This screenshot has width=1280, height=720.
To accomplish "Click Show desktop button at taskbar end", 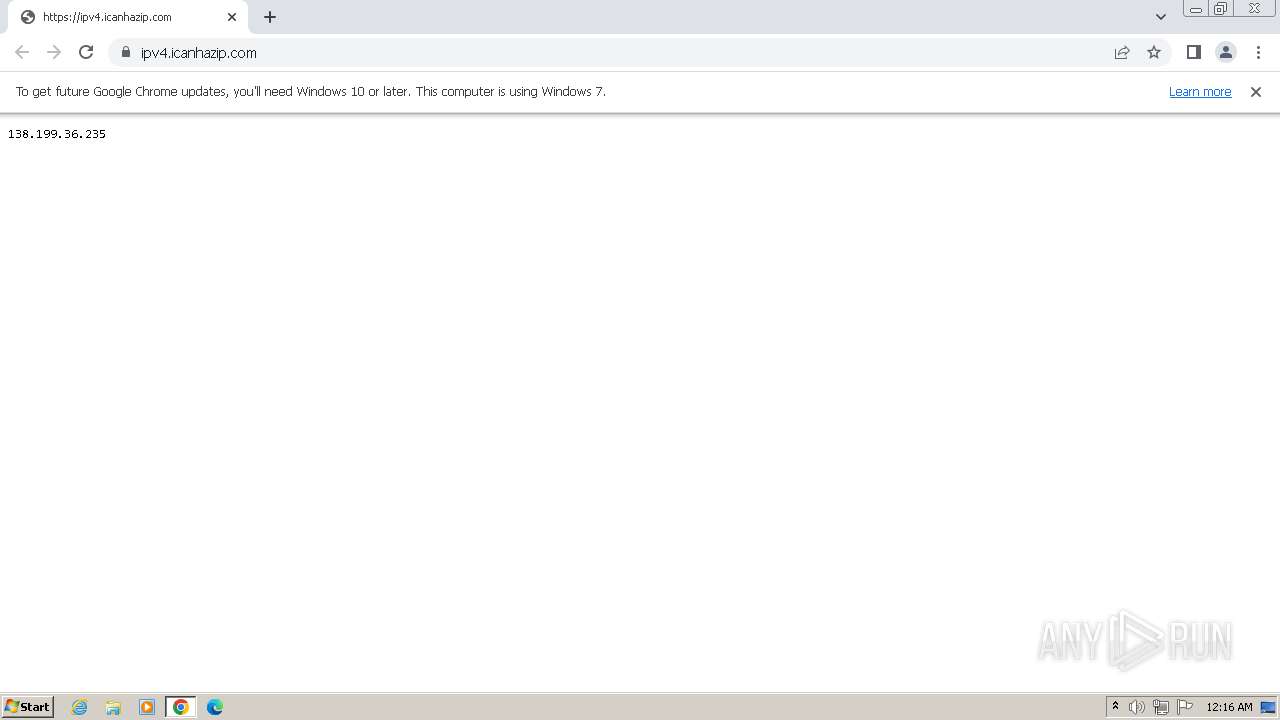I will (x=1268, y=707).
